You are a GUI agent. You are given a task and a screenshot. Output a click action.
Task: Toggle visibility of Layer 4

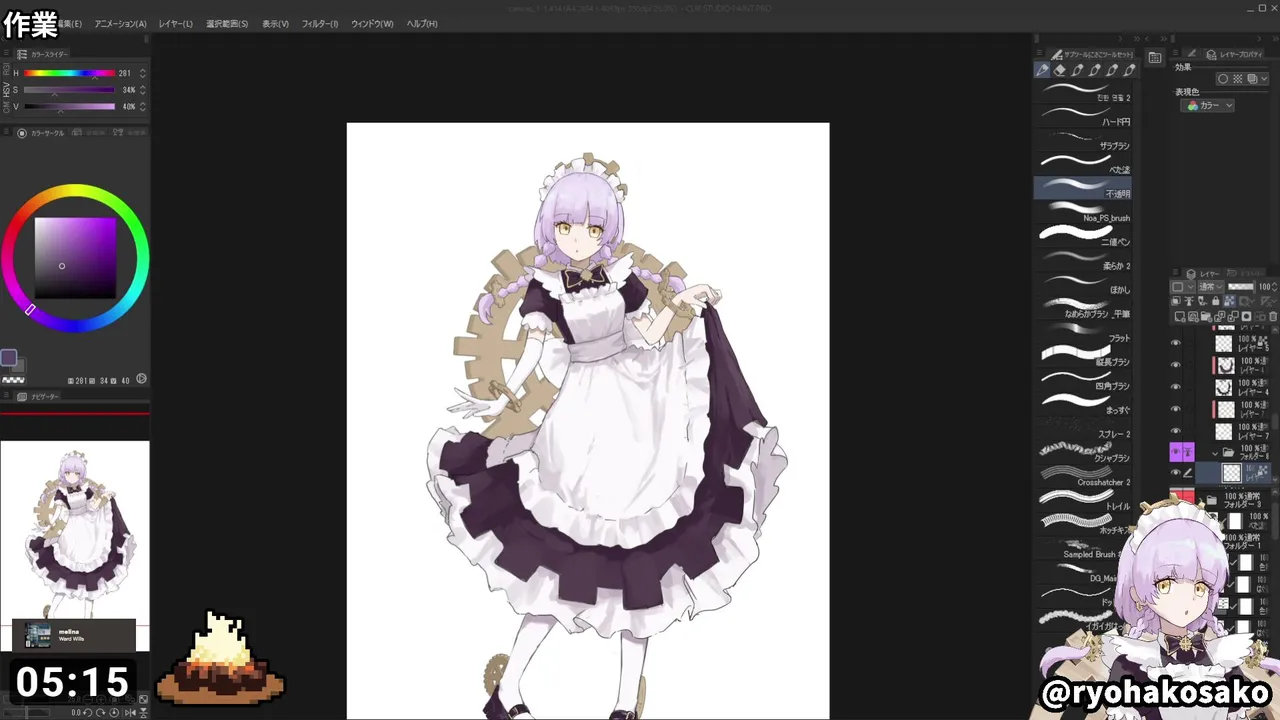click(x=1175, y=387)
